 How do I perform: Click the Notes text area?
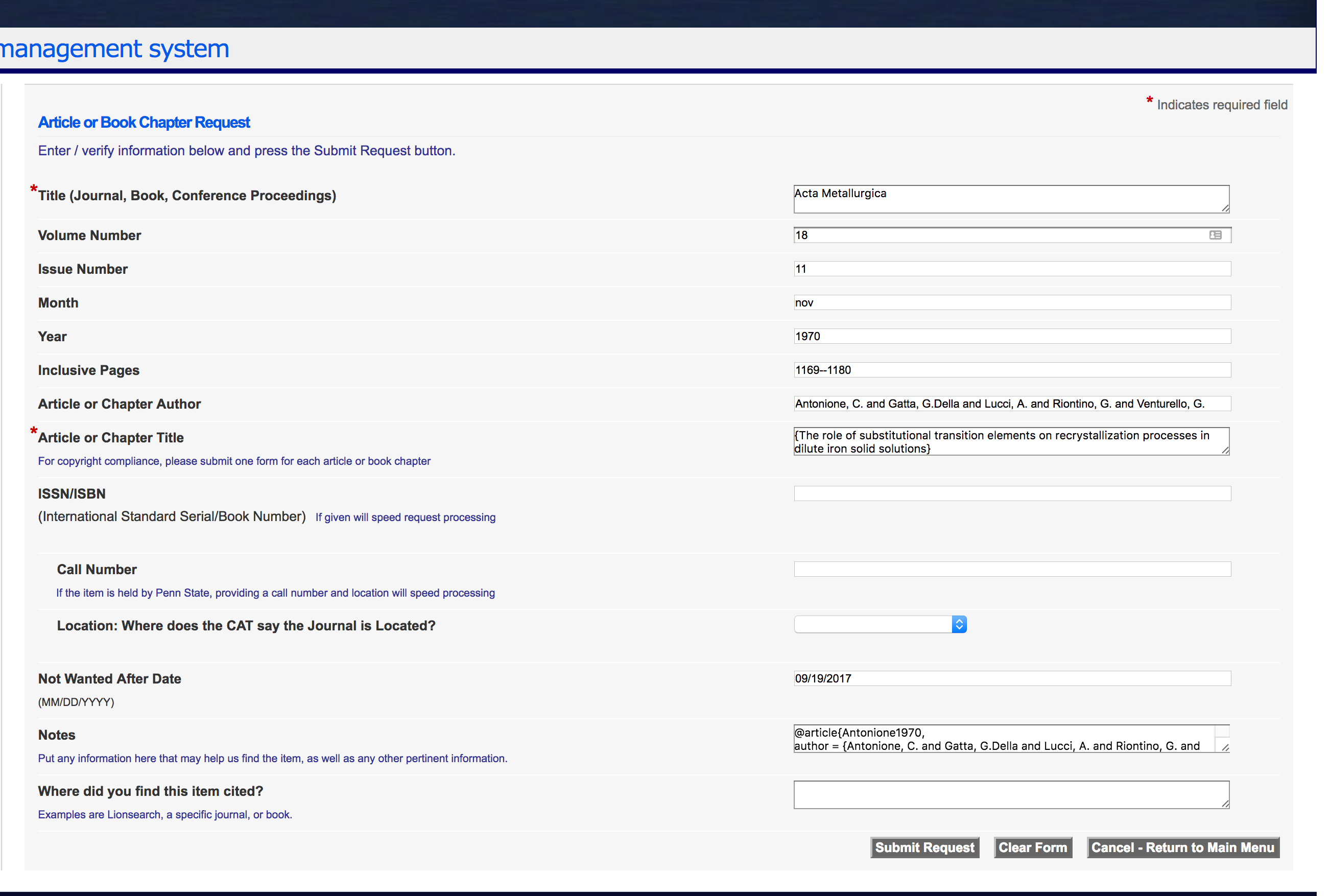click(x=1011, y=739)
